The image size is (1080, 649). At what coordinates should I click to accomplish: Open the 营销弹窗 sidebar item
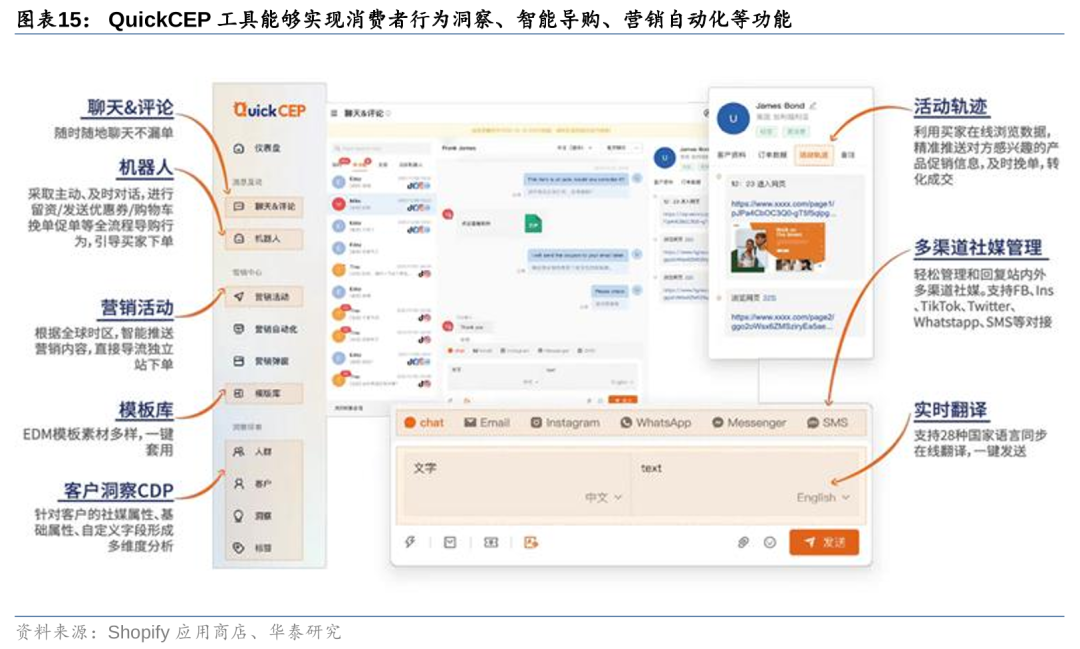pyautogui.click(x=262, y=361)
